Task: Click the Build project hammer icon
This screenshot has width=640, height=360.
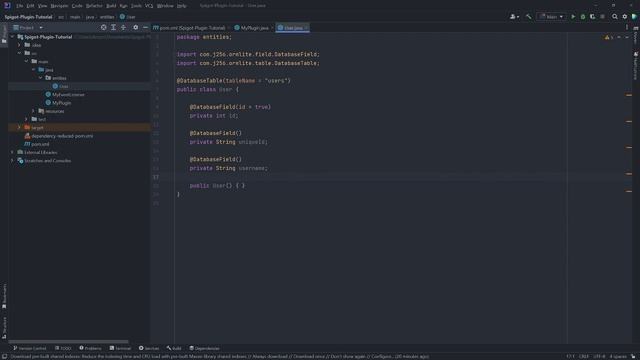Action: coord(529,17)
